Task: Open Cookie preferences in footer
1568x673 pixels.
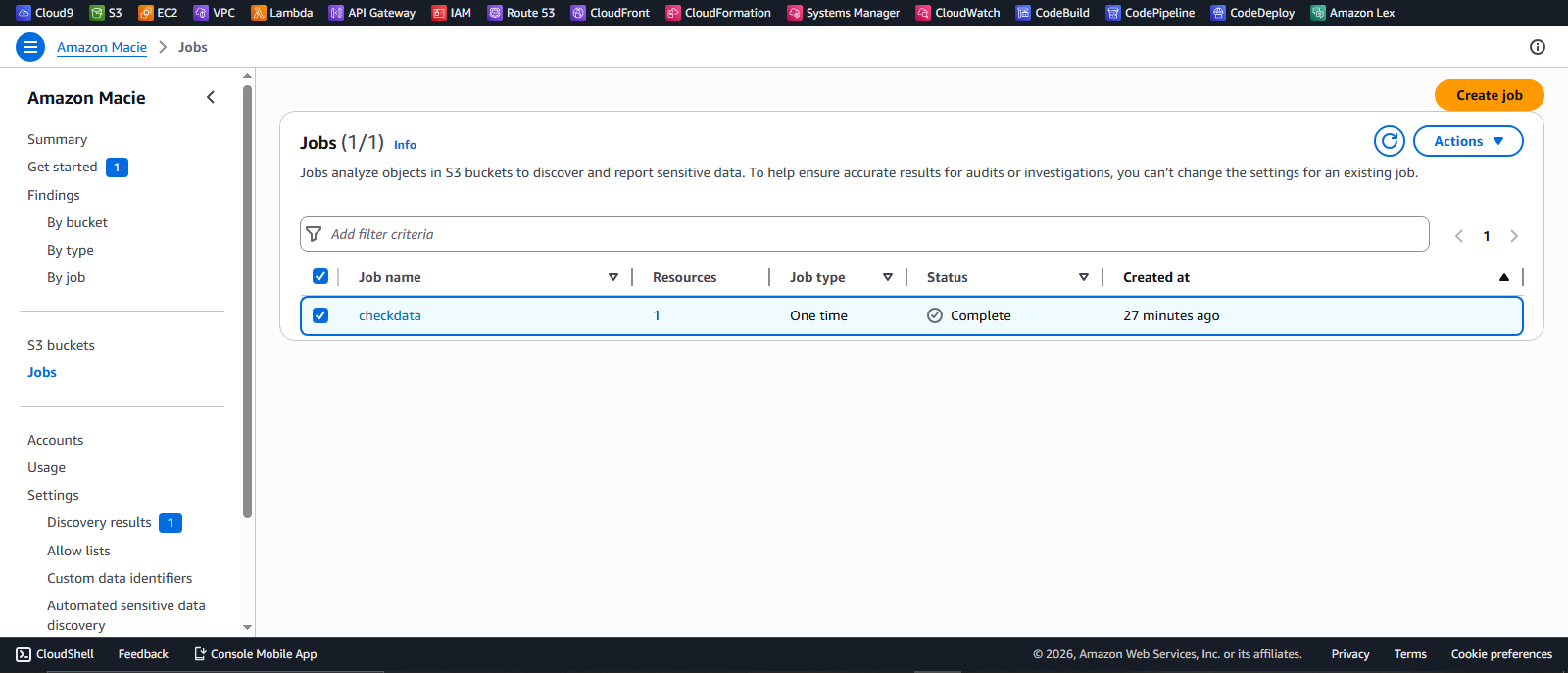Action: (1501, 654)
